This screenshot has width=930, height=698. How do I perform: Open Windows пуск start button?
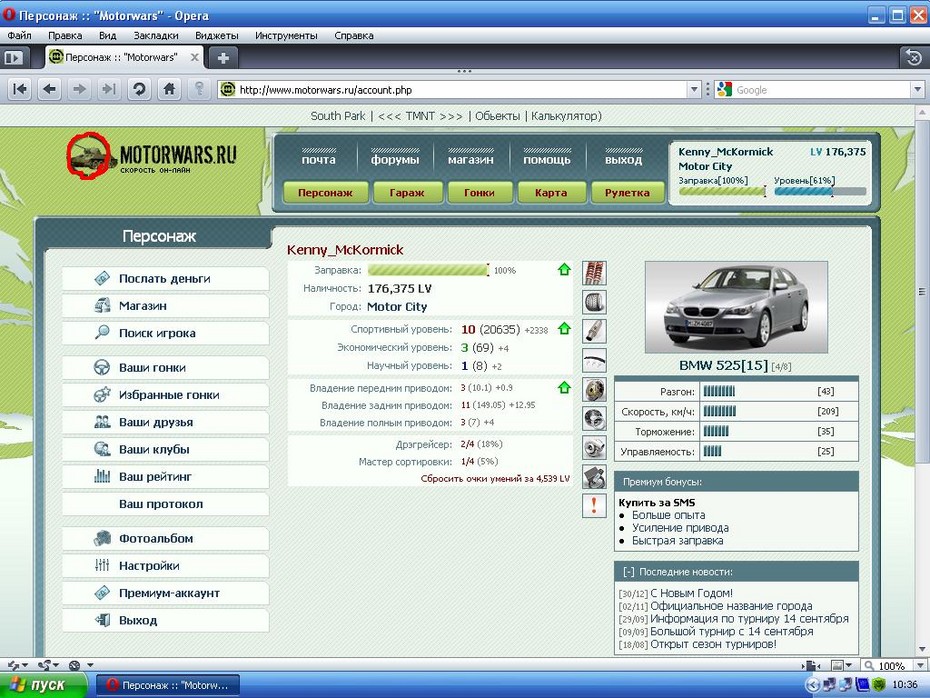pos(44,685)
